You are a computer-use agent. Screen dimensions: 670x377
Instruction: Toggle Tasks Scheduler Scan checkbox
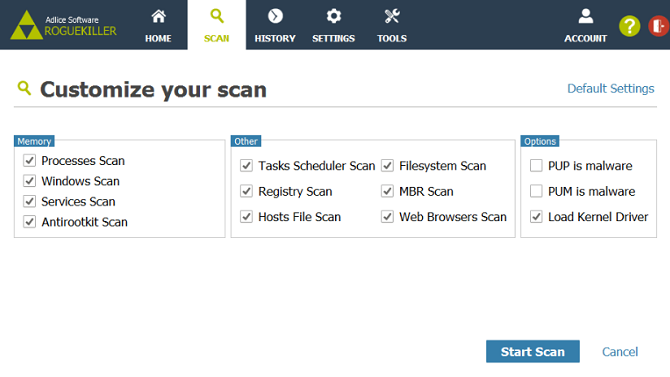pyautogui.click(x=247, y=166)
